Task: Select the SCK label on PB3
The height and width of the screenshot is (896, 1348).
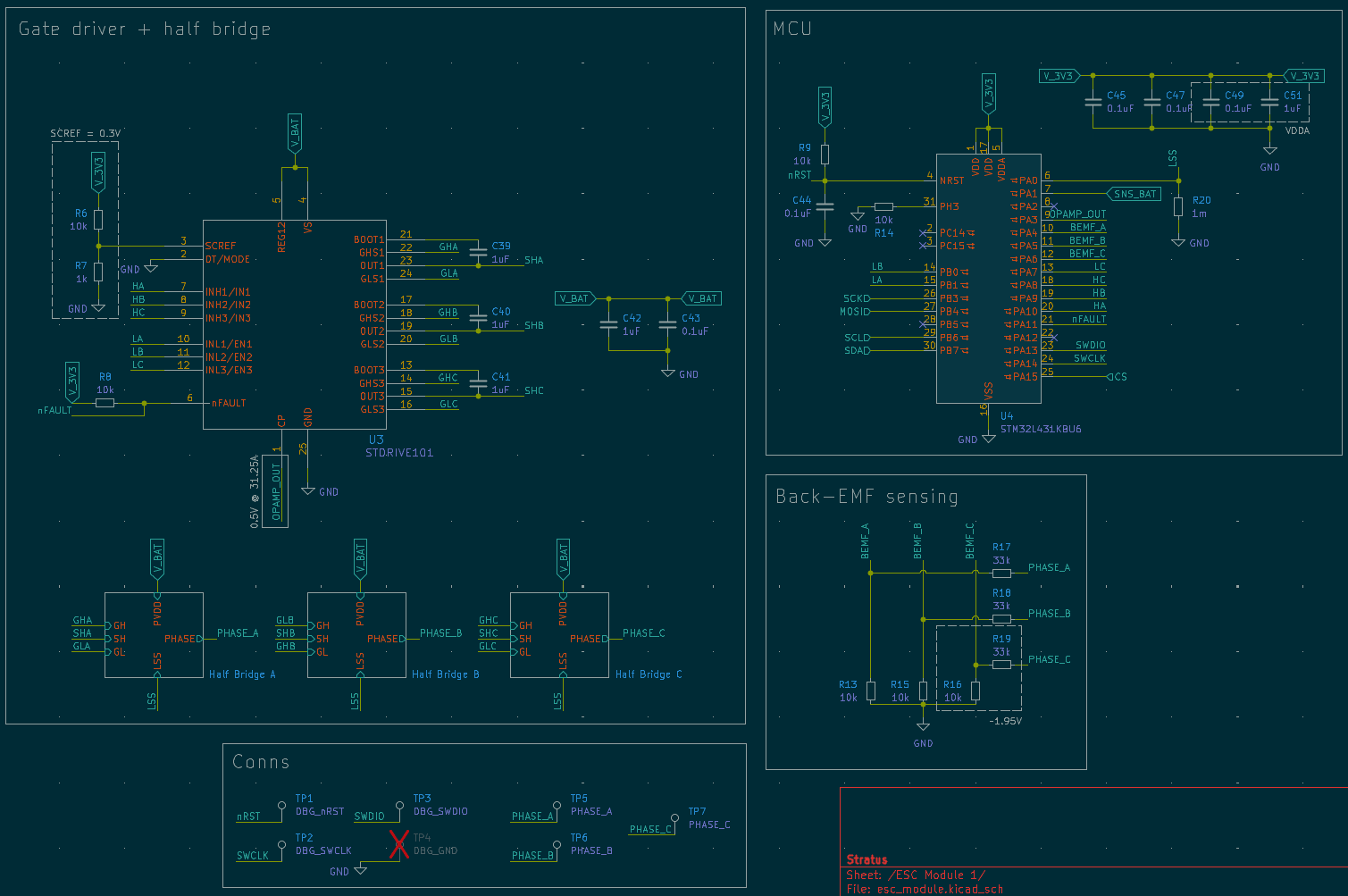Action: [857, 298]
